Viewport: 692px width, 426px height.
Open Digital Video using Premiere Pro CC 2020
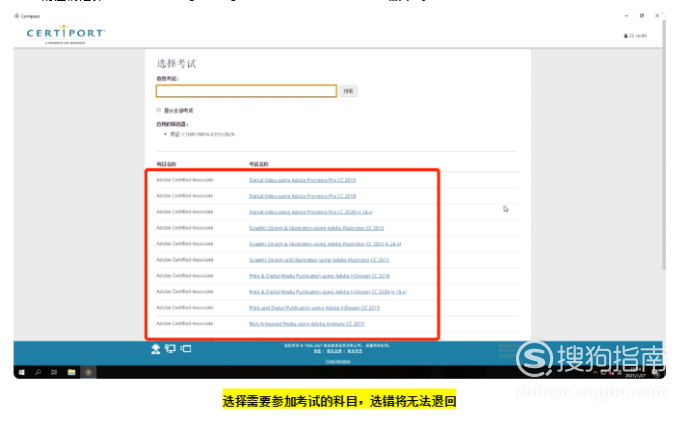pos(311,212)
